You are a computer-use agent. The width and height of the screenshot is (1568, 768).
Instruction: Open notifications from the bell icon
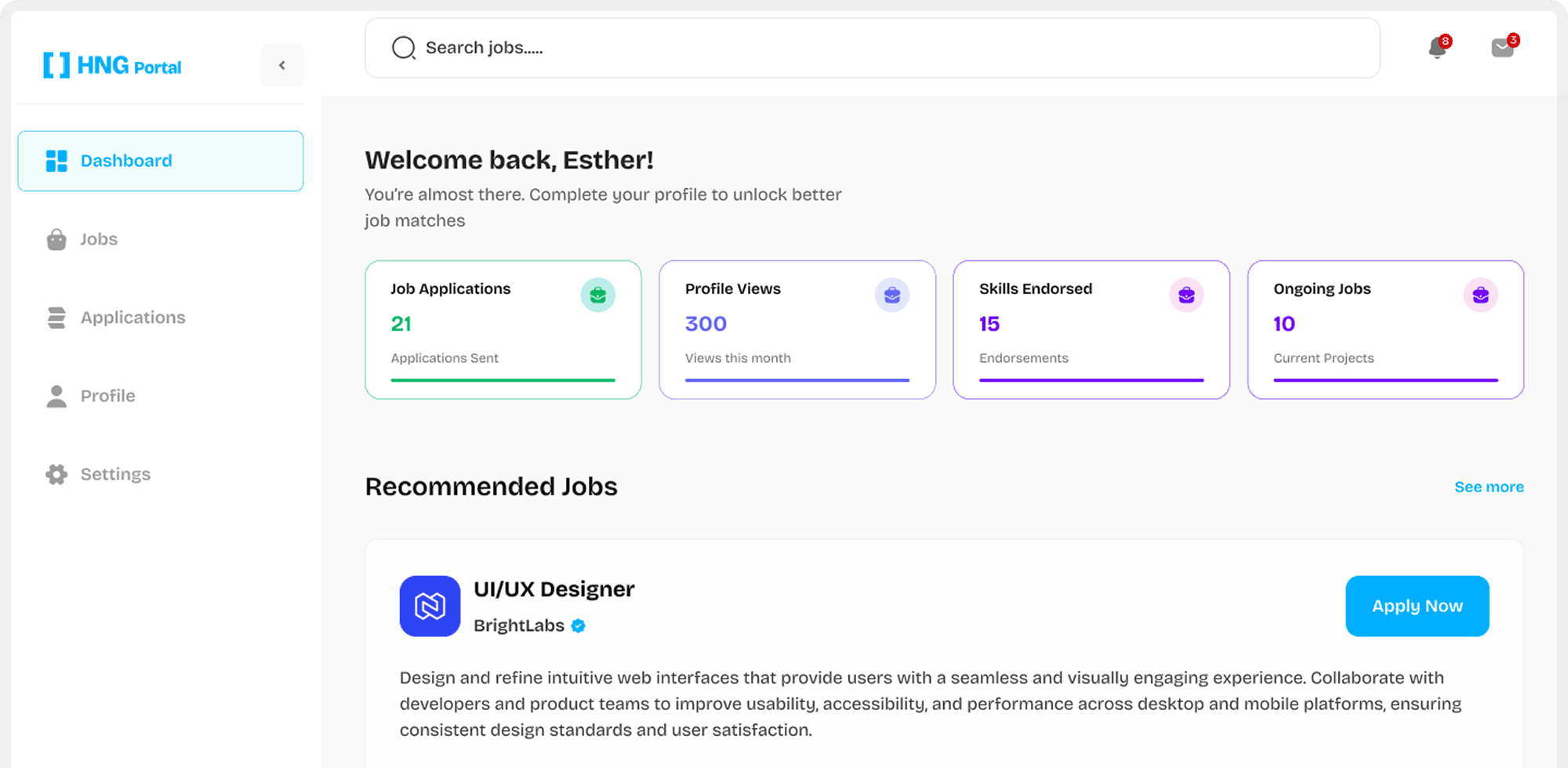(1436, 48)
